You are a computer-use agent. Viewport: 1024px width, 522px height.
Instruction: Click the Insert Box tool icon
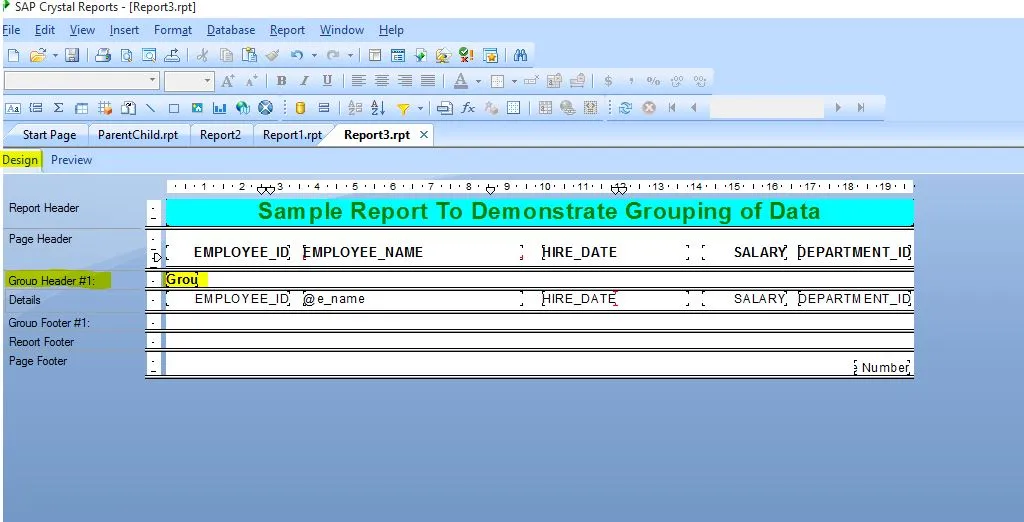(174, 108)
